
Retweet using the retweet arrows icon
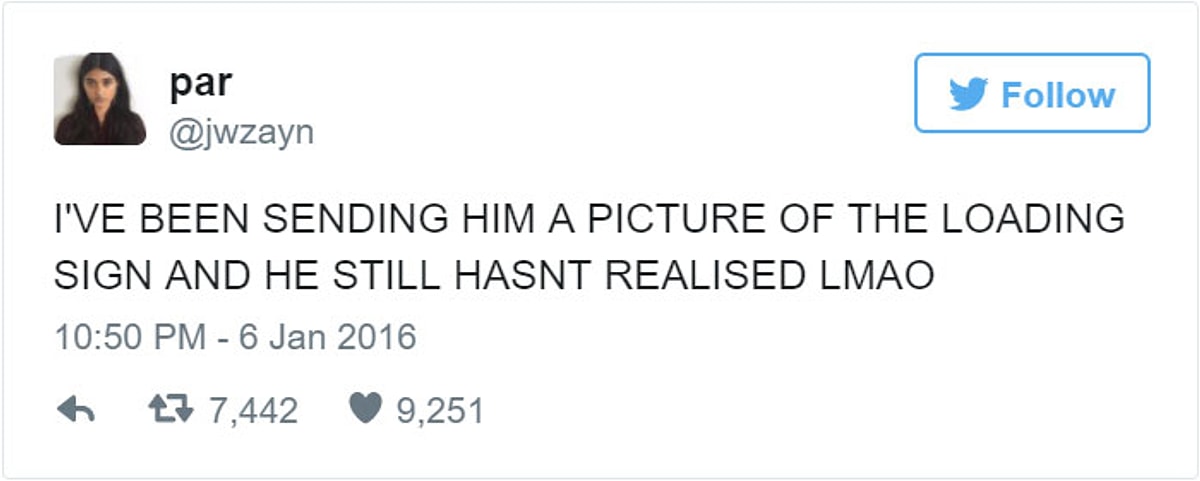coord(168,409)
